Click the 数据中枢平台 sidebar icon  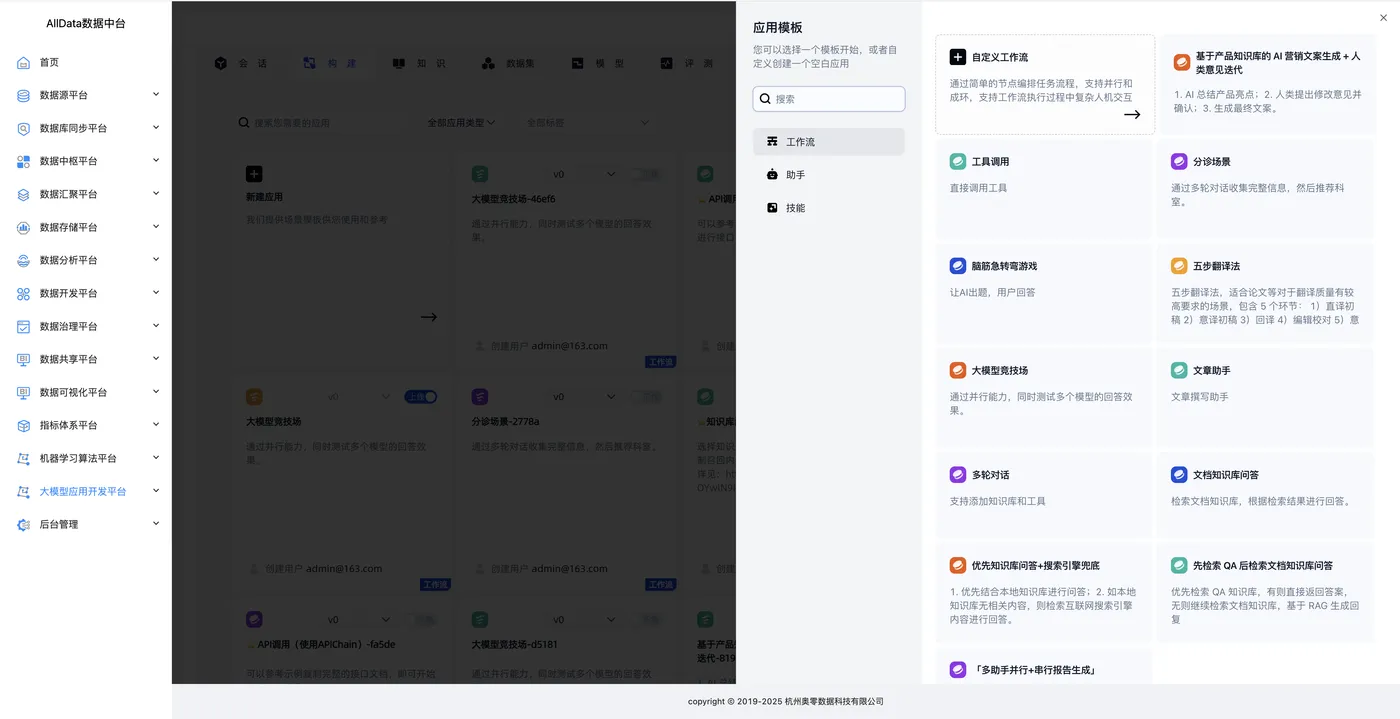point(23,161)
